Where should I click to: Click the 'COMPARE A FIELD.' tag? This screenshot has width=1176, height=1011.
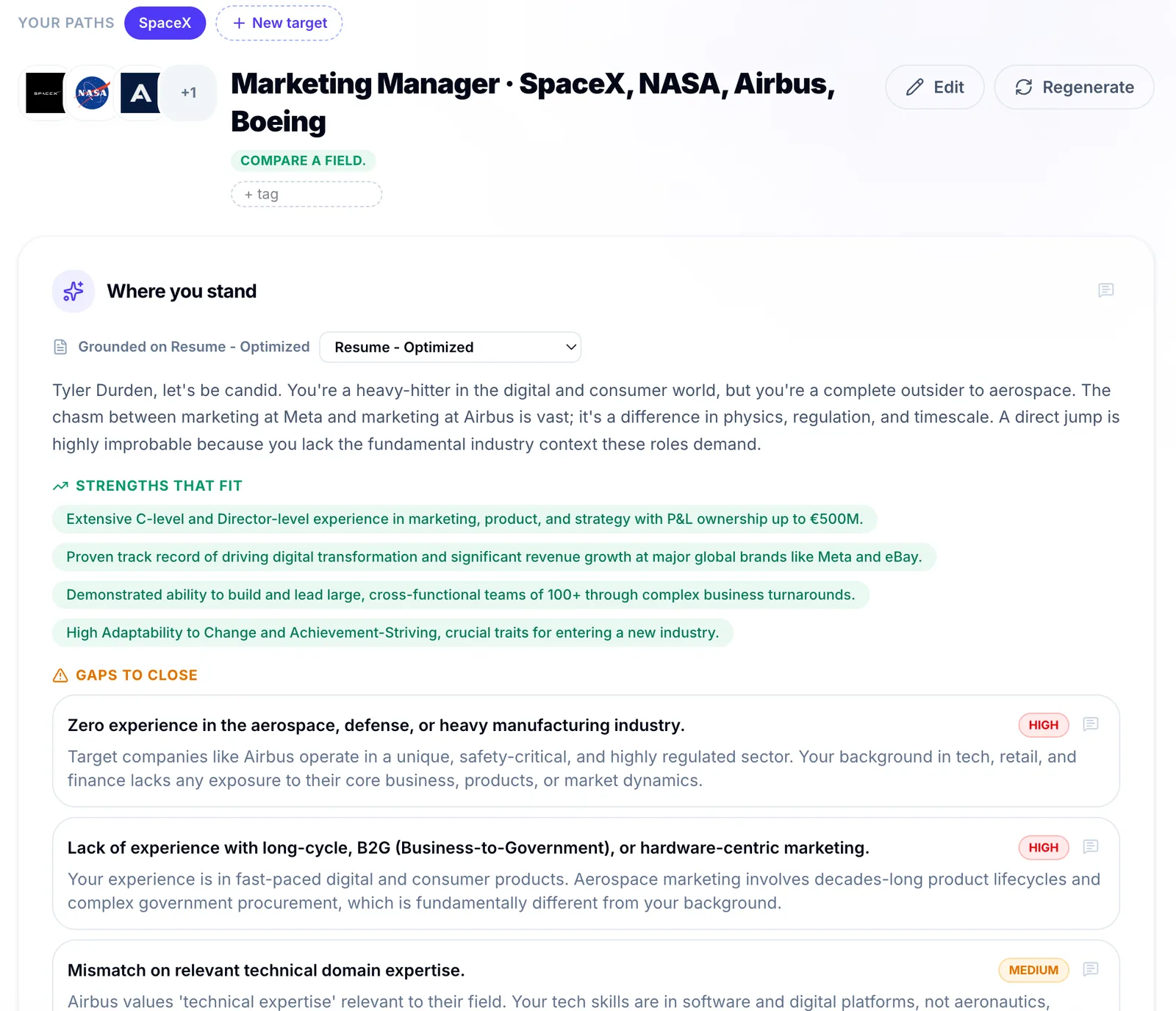click(303, 161)
